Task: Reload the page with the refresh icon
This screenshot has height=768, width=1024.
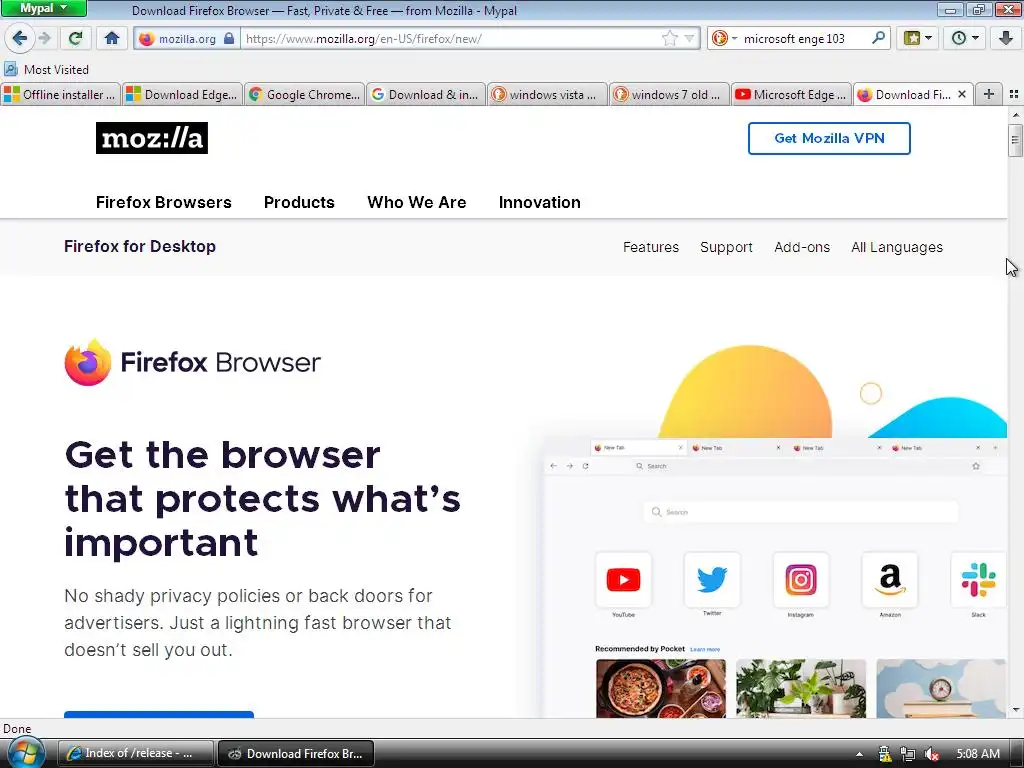Action: [x=75, y=39]
